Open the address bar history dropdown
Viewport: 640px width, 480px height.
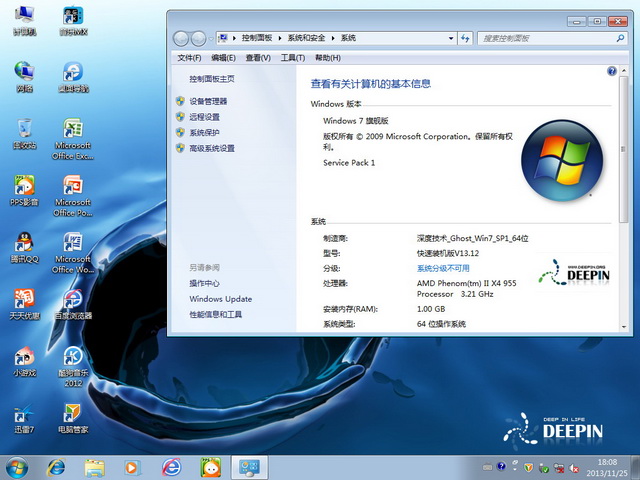(451, 38)
